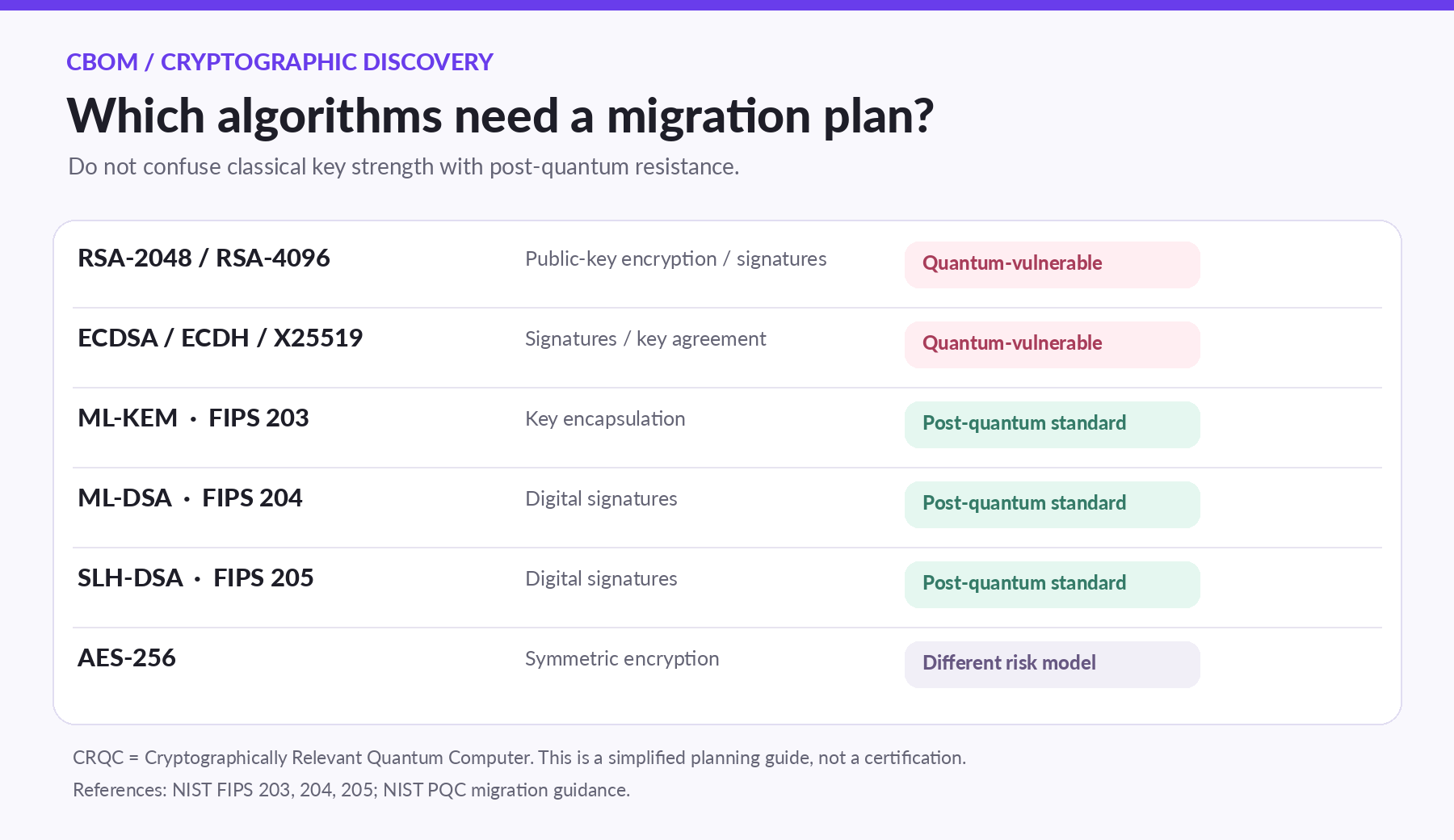
Task: Click the subtitle about classical key strength
Action: (404, 167)
